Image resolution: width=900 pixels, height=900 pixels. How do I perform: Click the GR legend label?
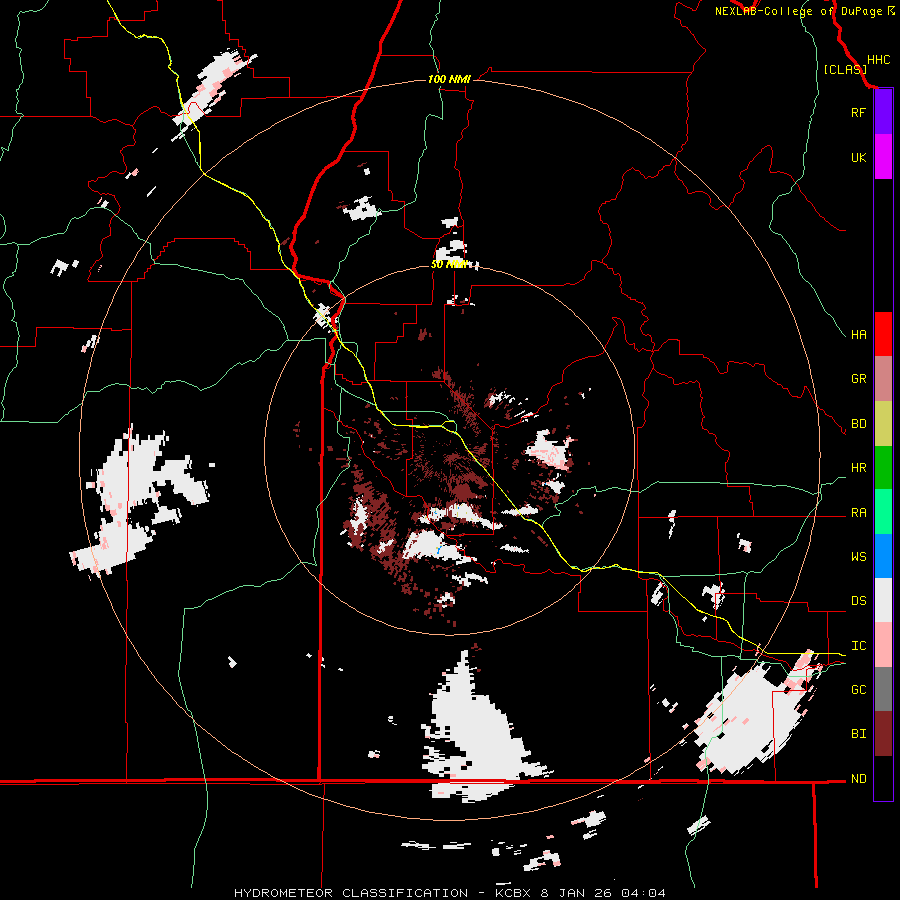pos(858,379)
